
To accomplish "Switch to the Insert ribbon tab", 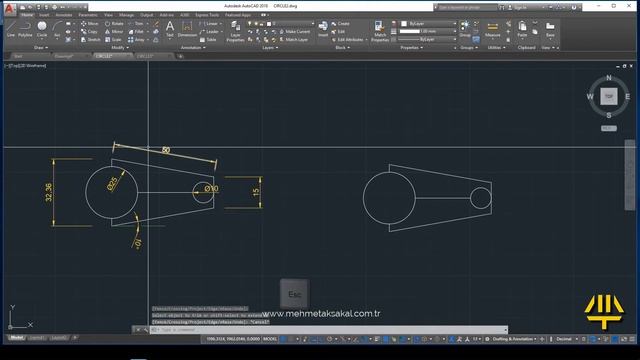I will 44,15.
